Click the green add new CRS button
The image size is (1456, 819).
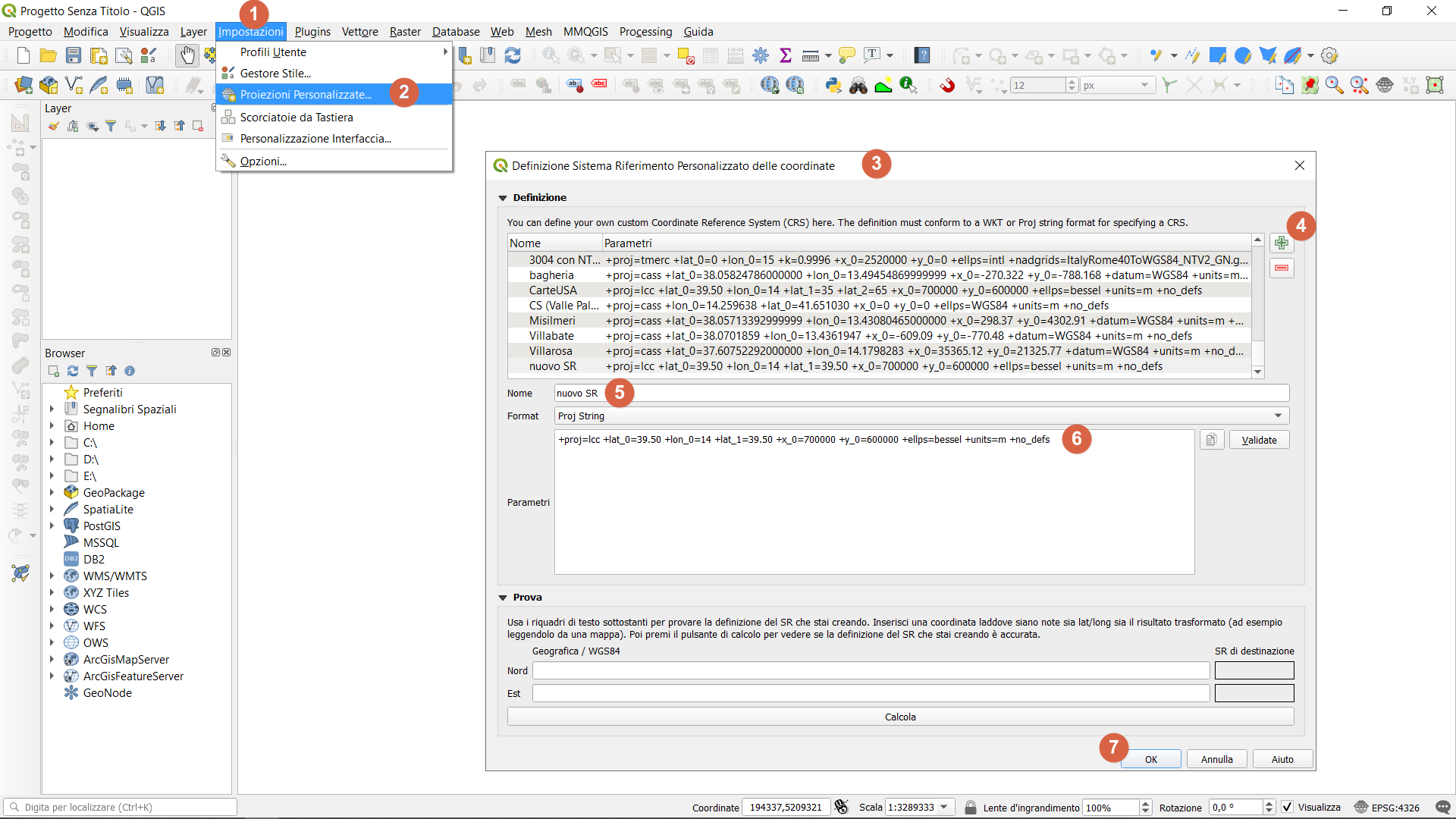coord(1282,243)
